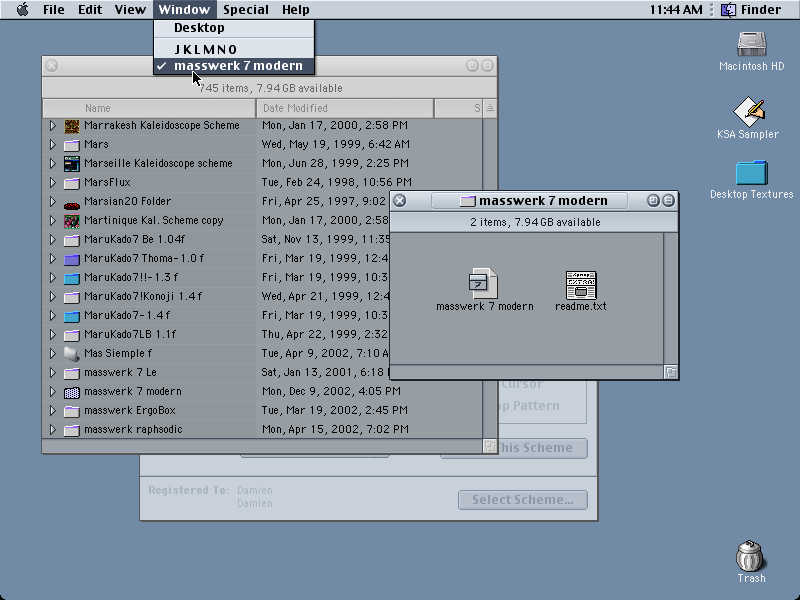Click masswerk 7 modern list icon
Image resolution: width=800 pixels, height=600 pixels.
tap(72, 392)
